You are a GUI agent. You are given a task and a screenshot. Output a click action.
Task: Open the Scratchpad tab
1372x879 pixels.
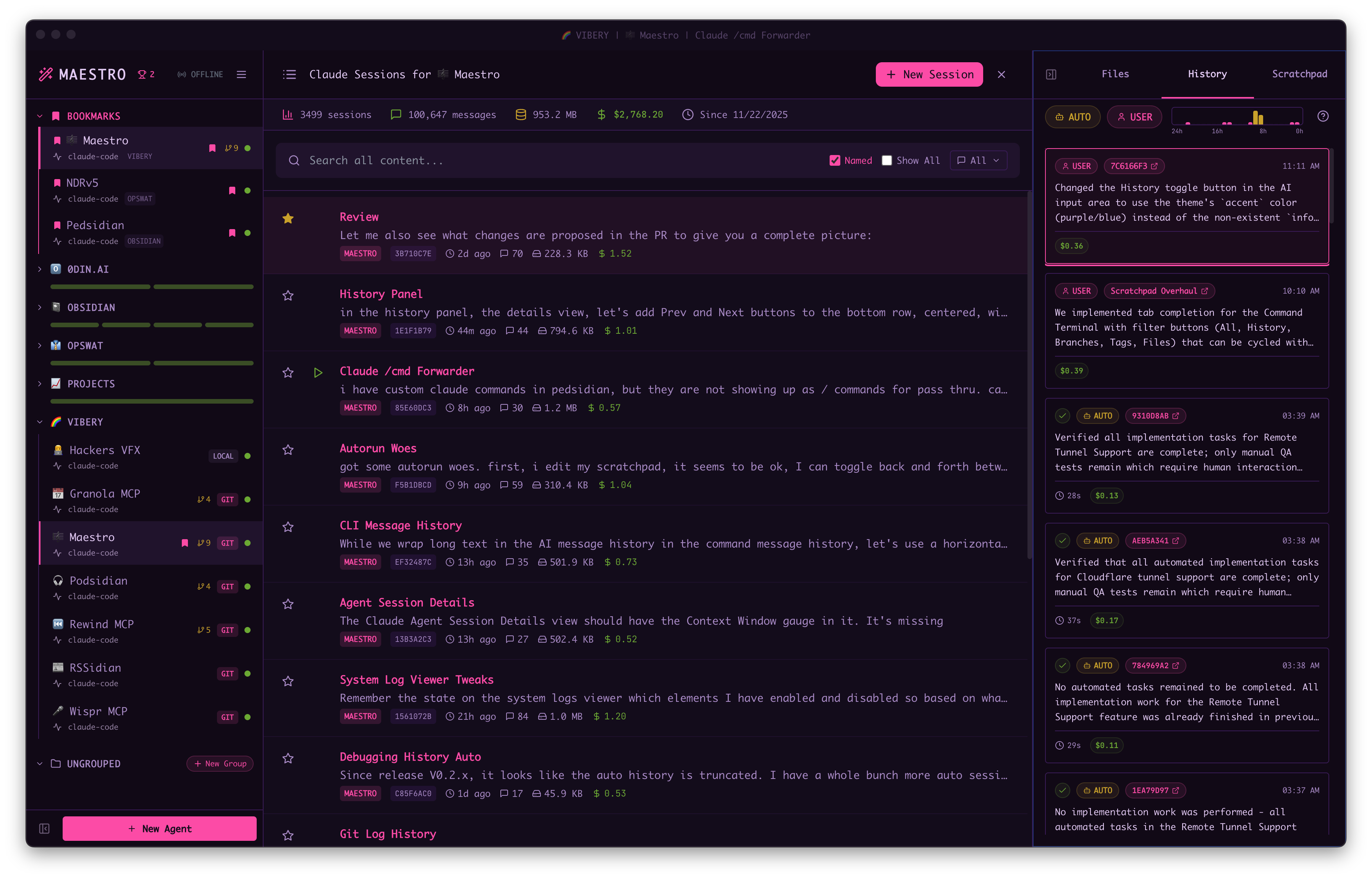pos(1299,74)
